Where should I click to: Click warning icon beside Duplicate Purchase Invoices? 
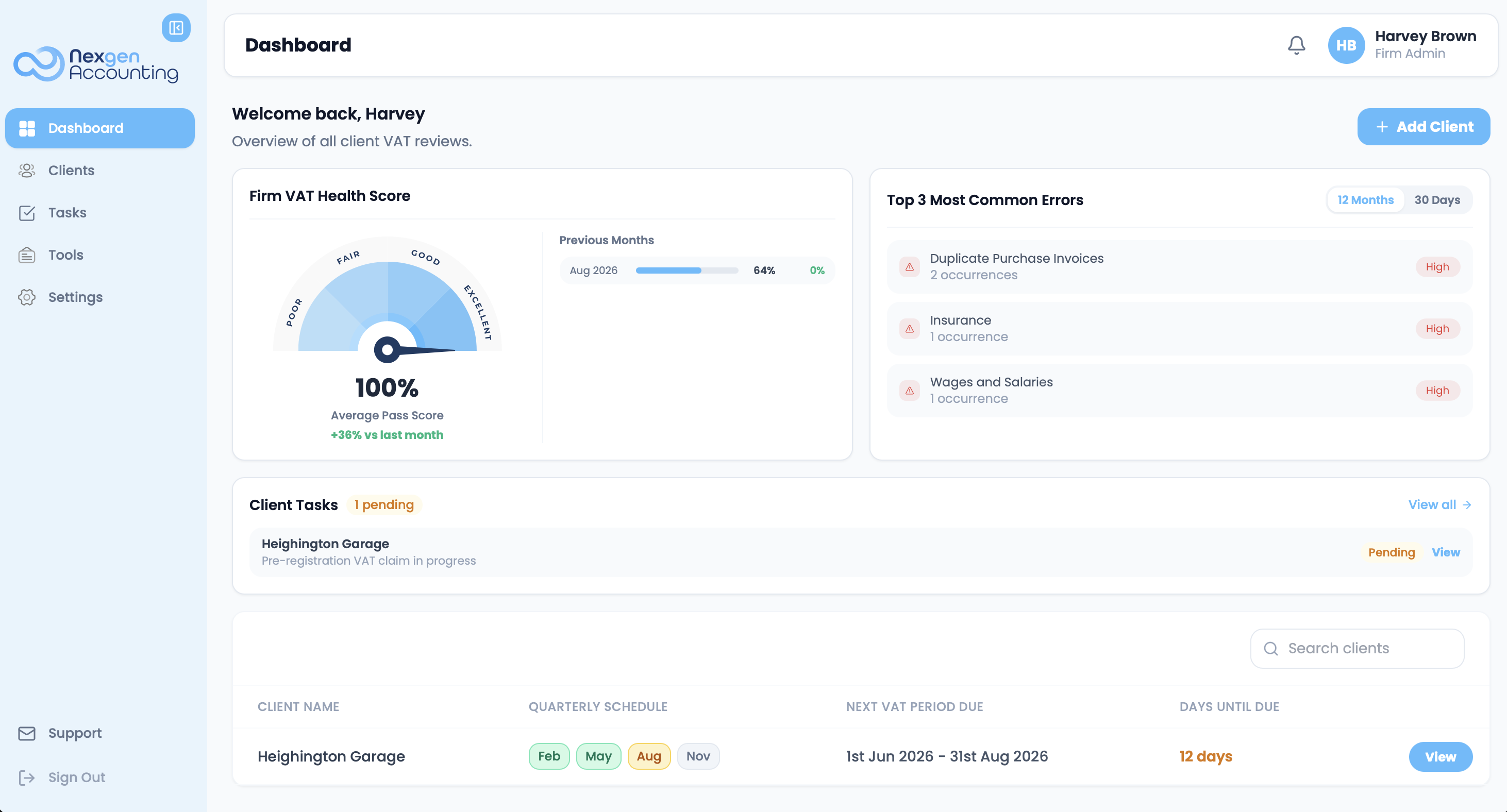[910, 267]
